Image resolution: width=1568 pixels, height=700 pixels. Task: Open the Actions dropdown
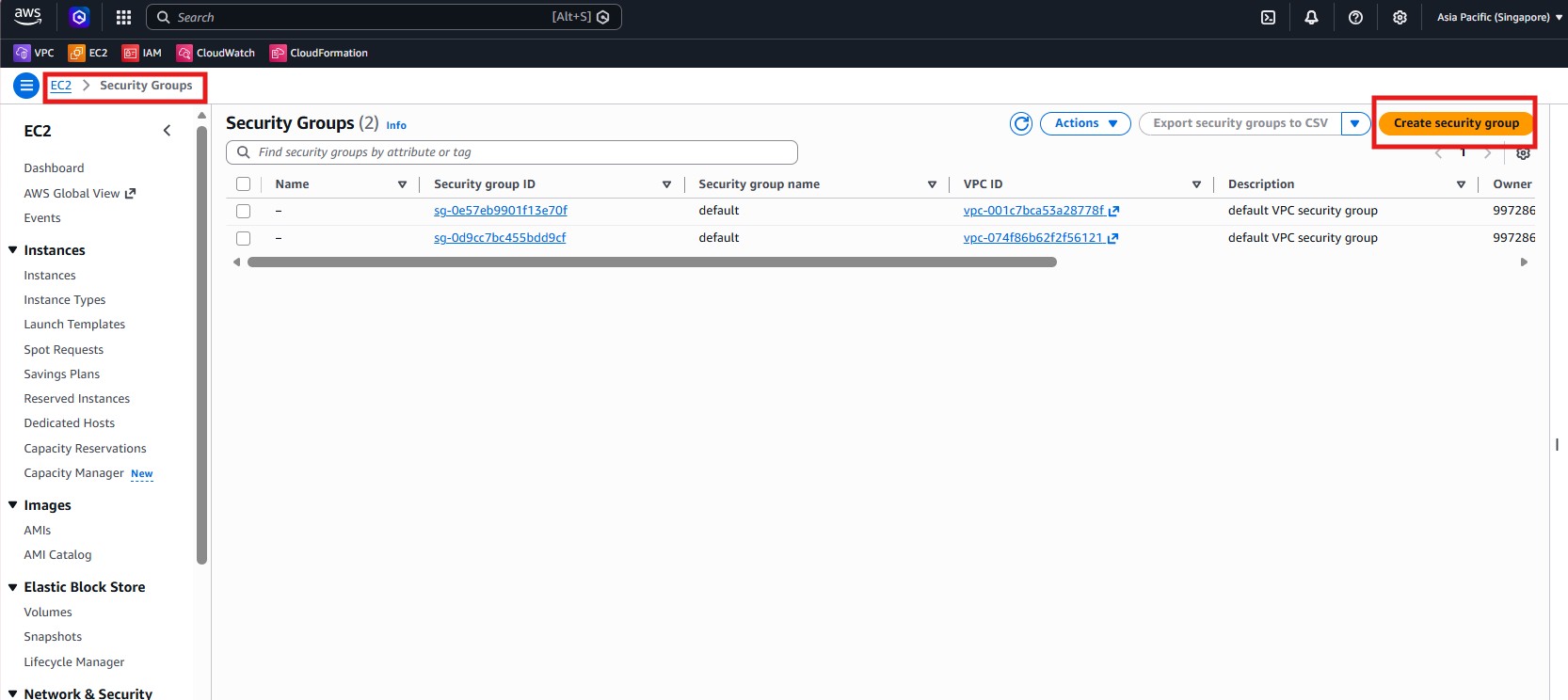[1084, 123]
